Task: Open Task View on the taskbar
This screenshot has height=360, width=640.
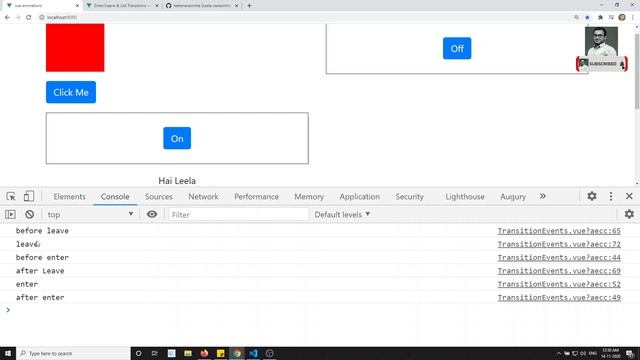Action: coord(155,353)
